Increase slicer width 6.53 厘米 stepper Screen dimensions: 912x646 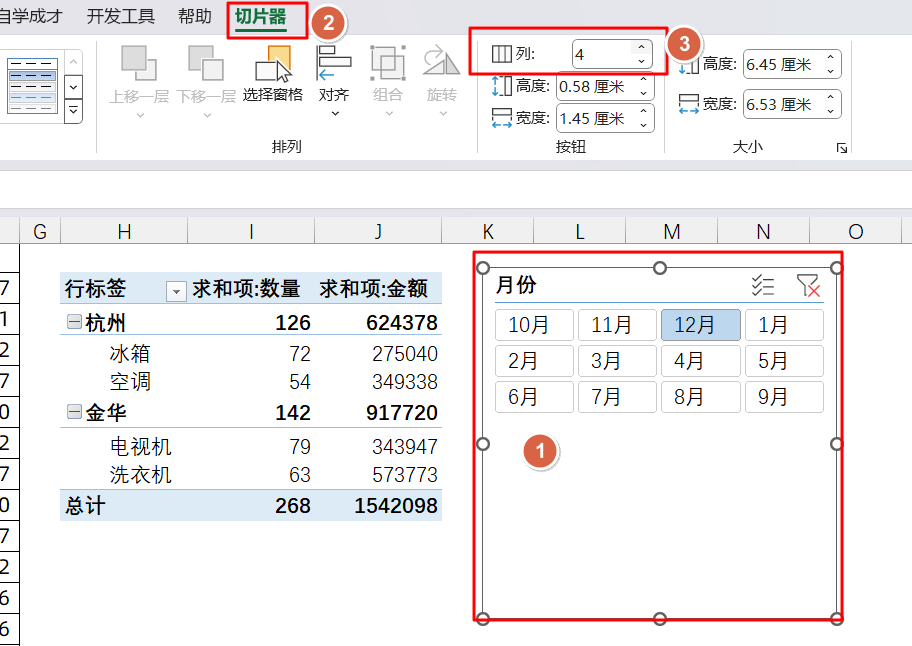(x=831, y=98)
